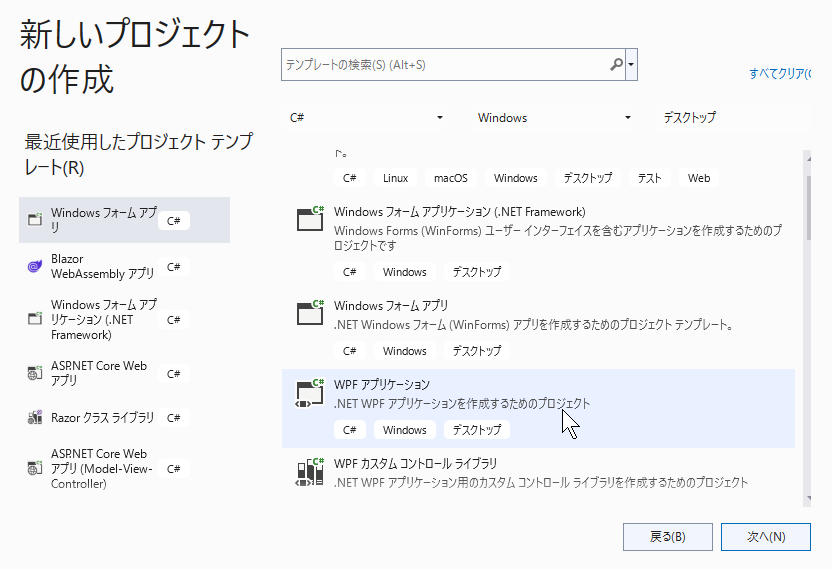Select recent Blazor WebAssembly アプリ template

[x=124, y=266]
